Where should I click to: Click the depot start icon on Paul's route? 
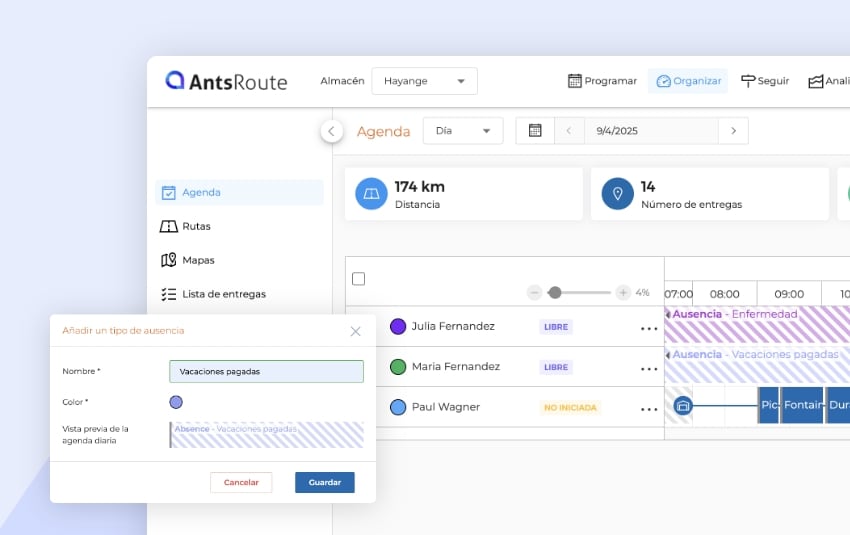[683, 406]
